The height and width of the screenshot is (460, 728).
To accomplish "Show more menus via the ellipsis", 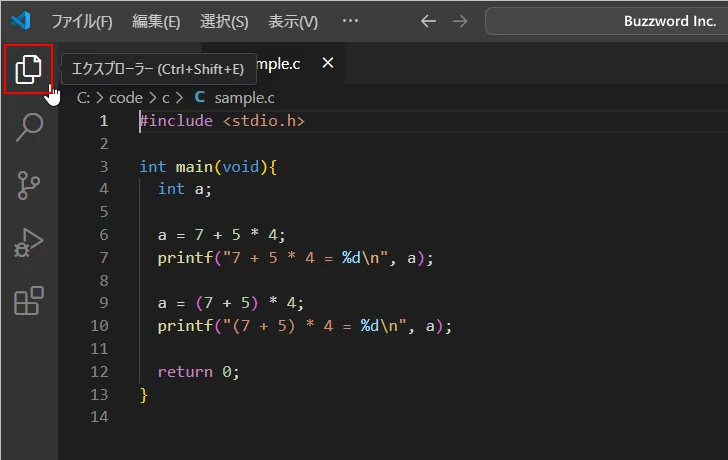I will pos(350,21).
